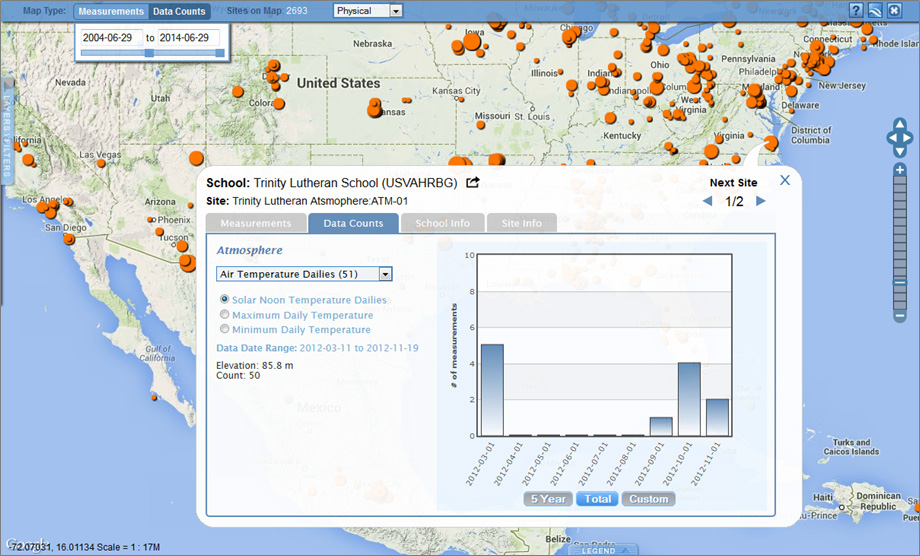Click the left handle of the date range slider
920x556 pixels.
coord(149,53)
